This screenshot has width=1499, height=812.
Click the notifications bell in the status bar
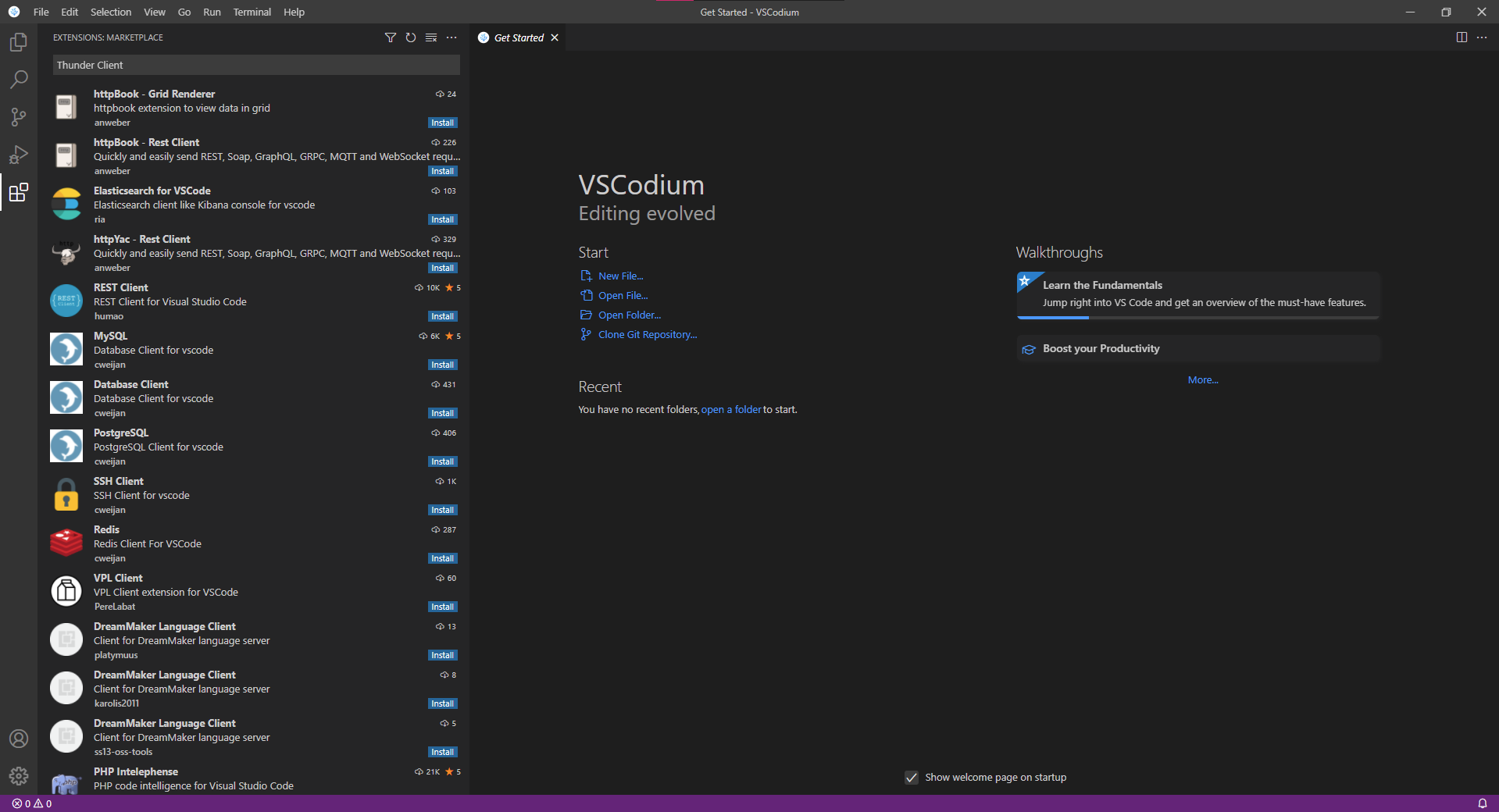[1483, 803]
